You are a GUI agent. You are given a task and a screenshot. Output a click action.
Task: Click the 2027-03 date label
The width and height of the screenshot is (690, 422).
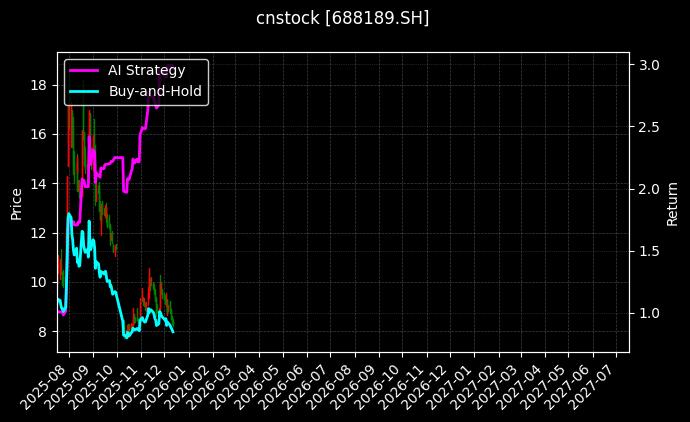[495, 387]
